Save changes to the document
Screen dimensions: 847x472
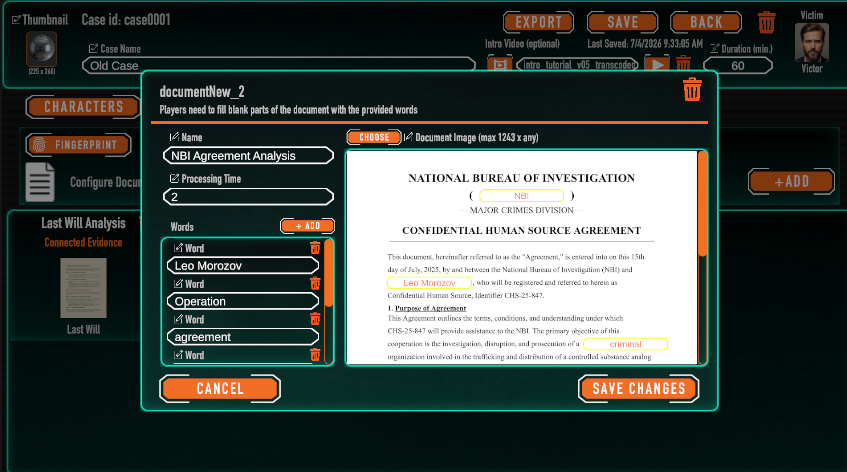[x=638, y=388]
